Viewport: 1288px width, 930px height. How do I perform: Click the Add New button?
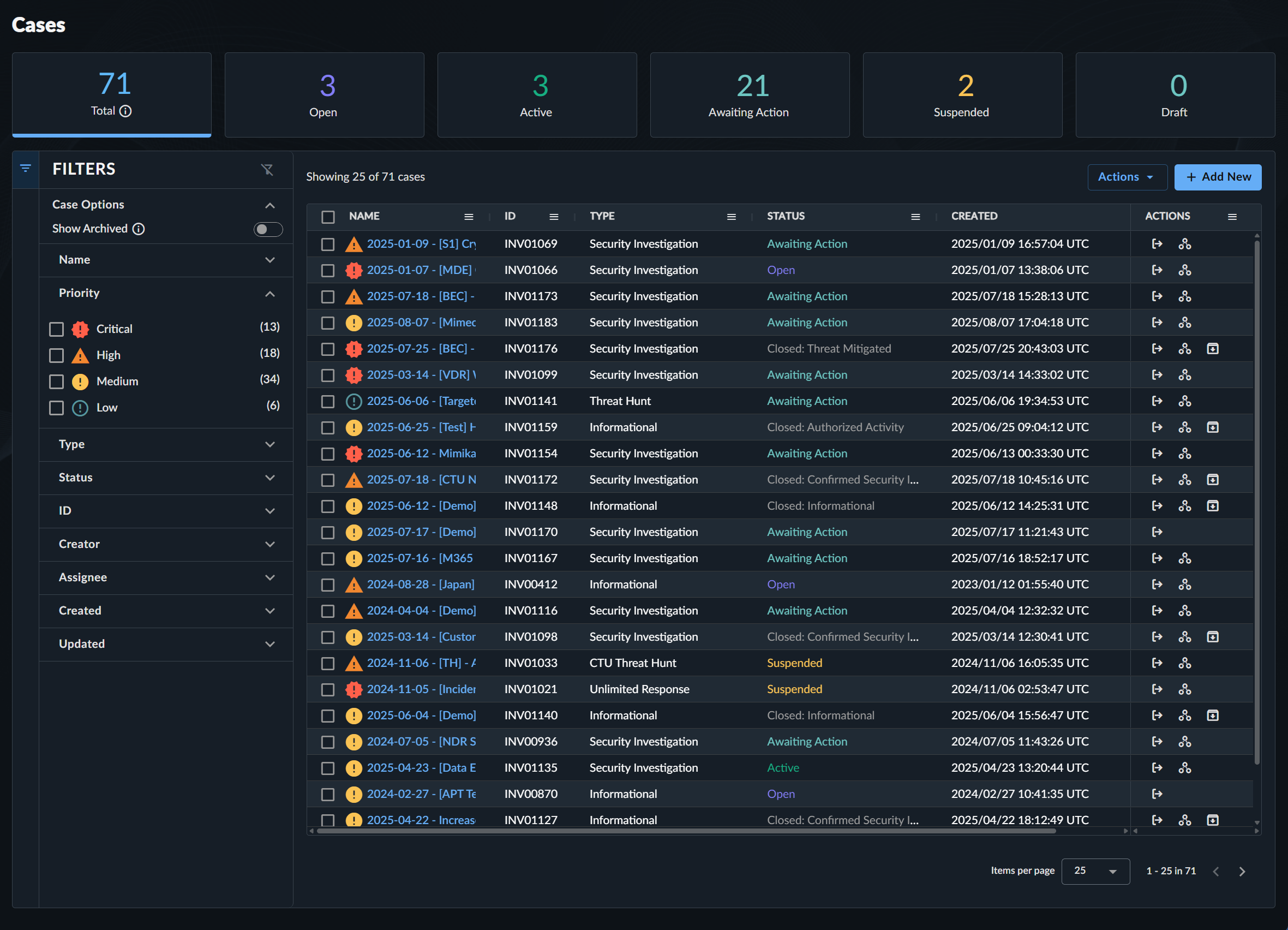click(1218, 177)
